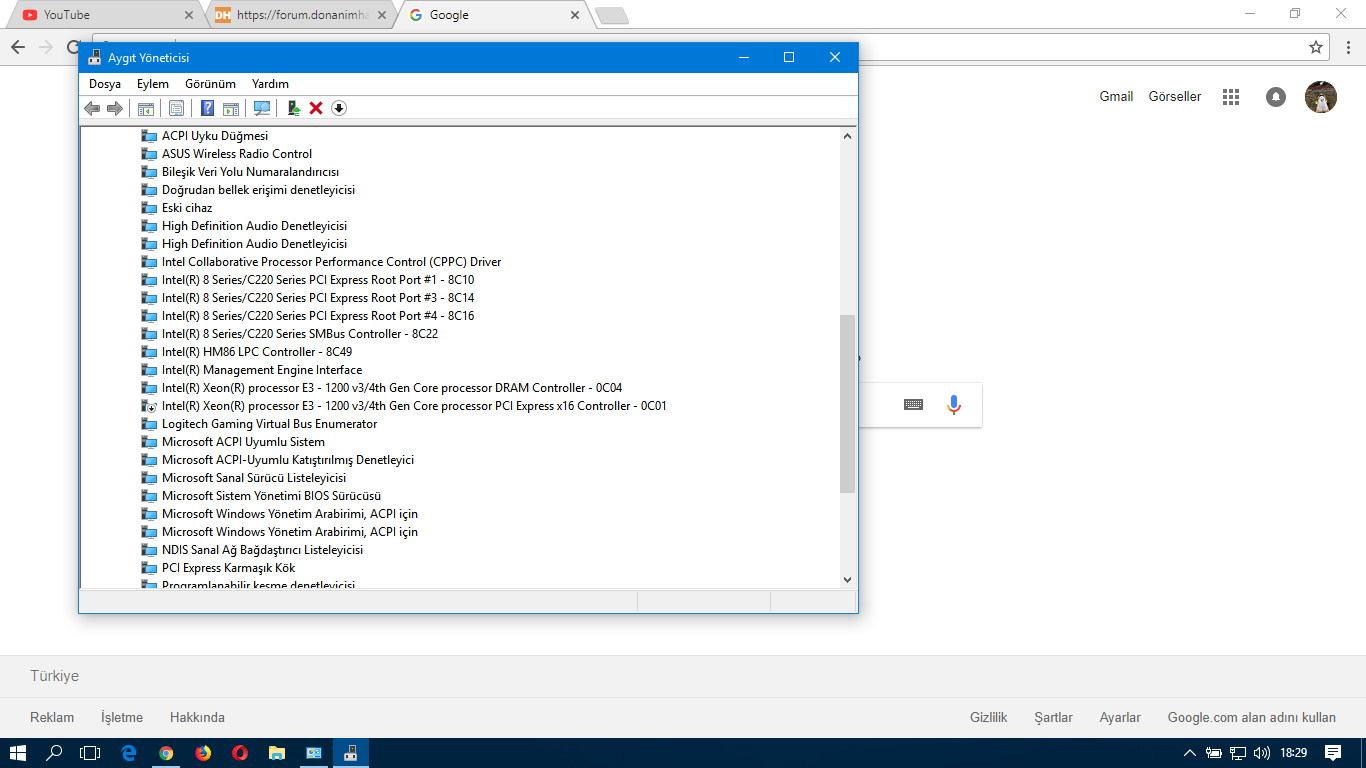
Task: Click the Update driver green arrow icon
Action: coord(293,108)
